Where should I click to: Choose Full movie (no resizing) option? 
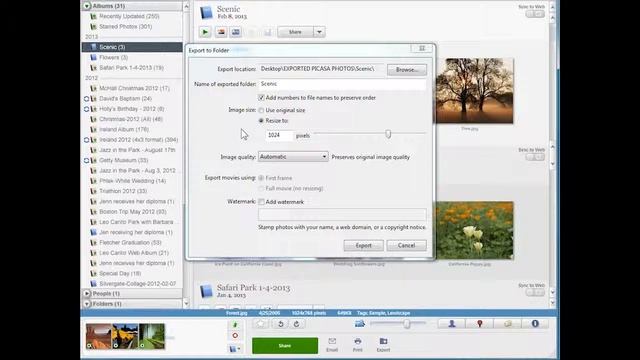click(261, 189)
